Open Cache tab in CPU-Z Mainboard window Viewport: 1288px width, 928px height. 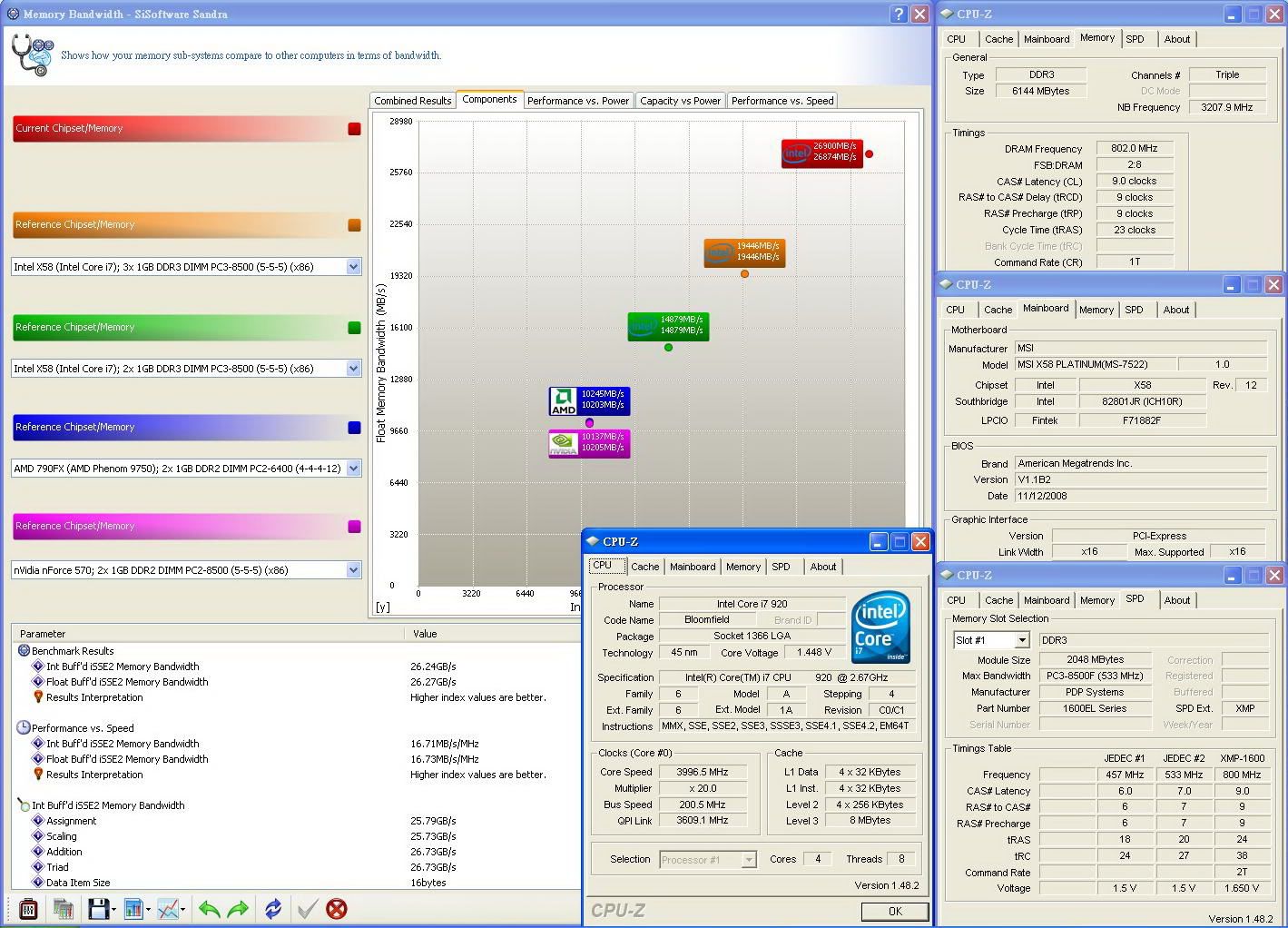[x=998, y=310]
